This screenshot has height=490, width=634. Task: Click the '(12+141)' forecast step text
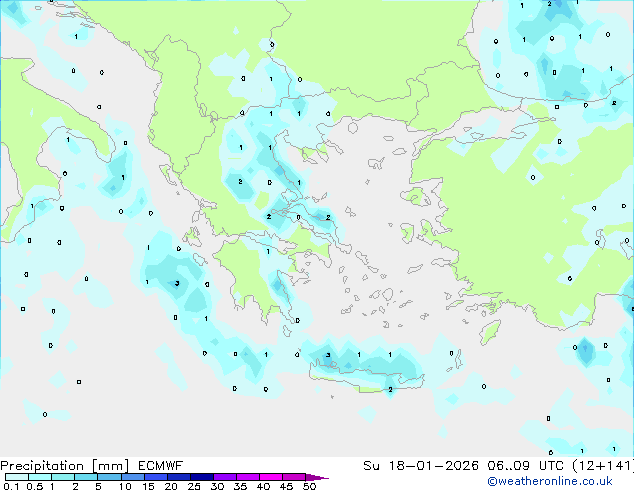pos(603,465)
